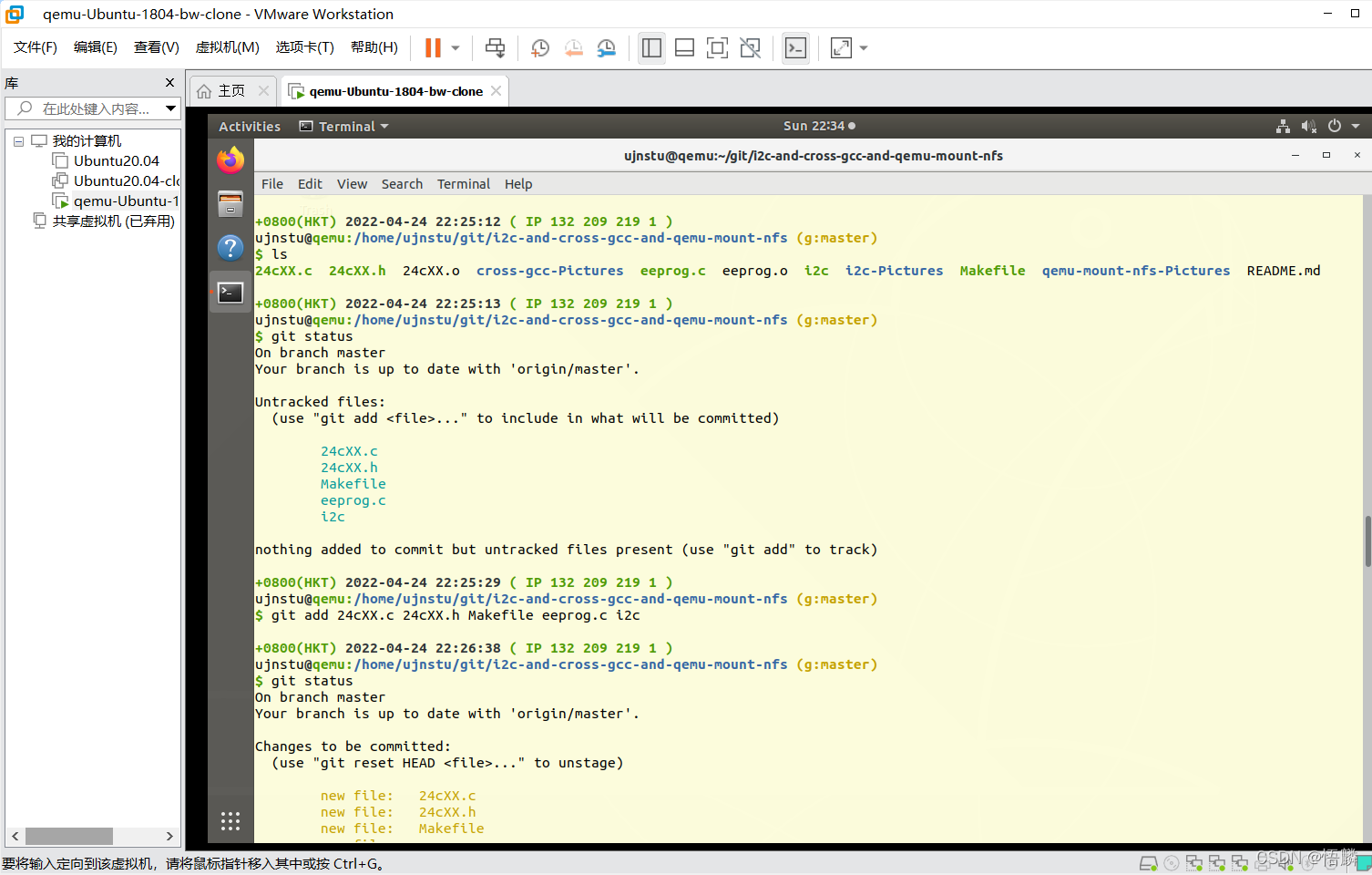Send Ctrl+Alt+Del to the virtual machine
Image resolution: width=1372 pixels, height=875 pixels.
pyautogui.click(x=495, y=48)
